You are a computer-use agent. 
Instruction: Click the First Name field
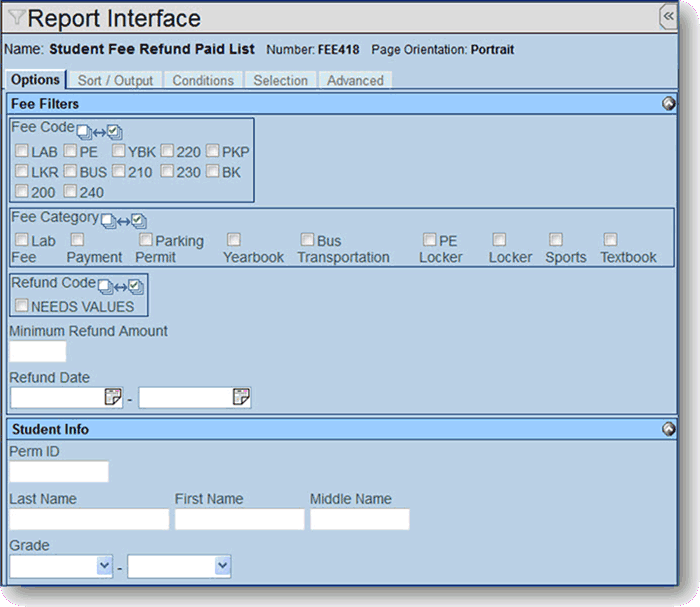(x=240, y=519)
